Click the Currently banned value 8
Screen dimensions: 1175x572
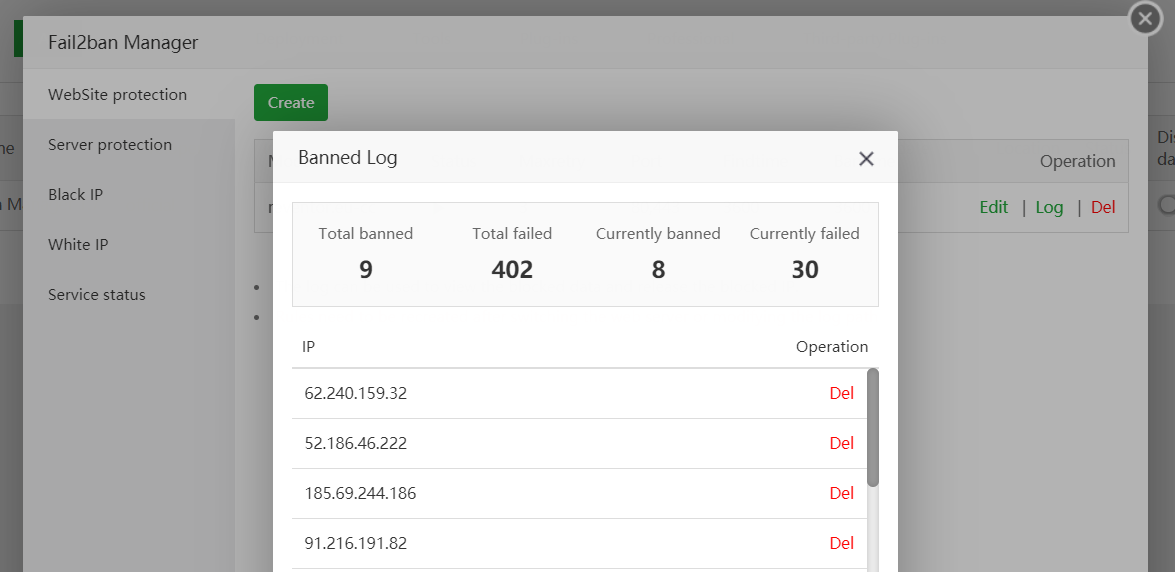(658, 270)
